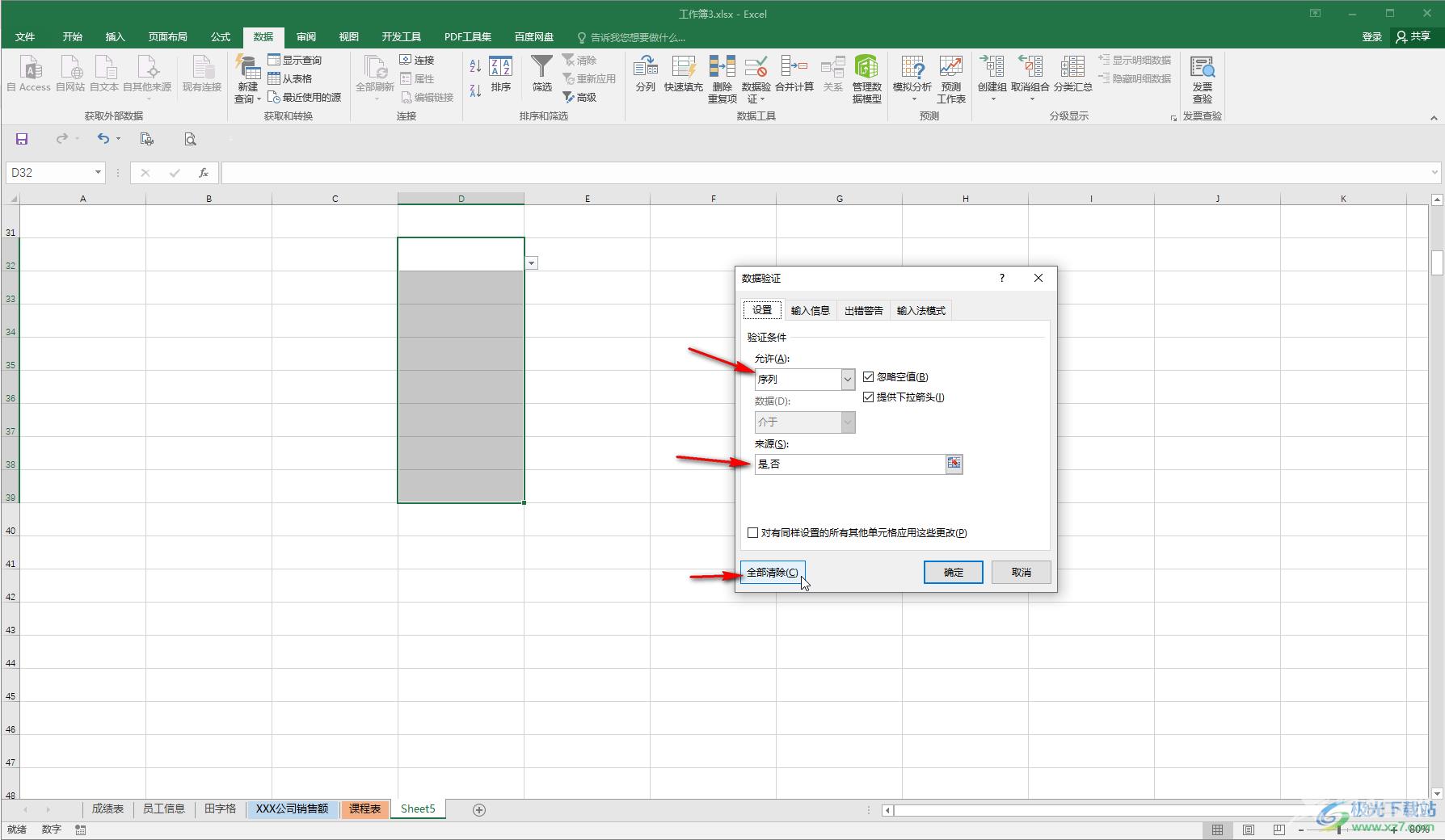Switch to 开始 ribbon tab

pyautogui.click(x=73, y=36)
